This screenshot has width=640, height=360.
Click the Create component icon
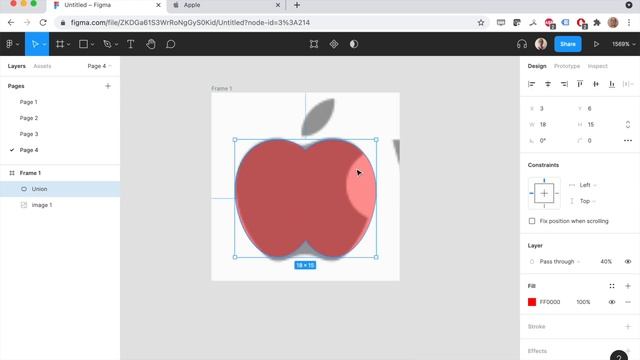pyautogui.click(x=334, y=44)
